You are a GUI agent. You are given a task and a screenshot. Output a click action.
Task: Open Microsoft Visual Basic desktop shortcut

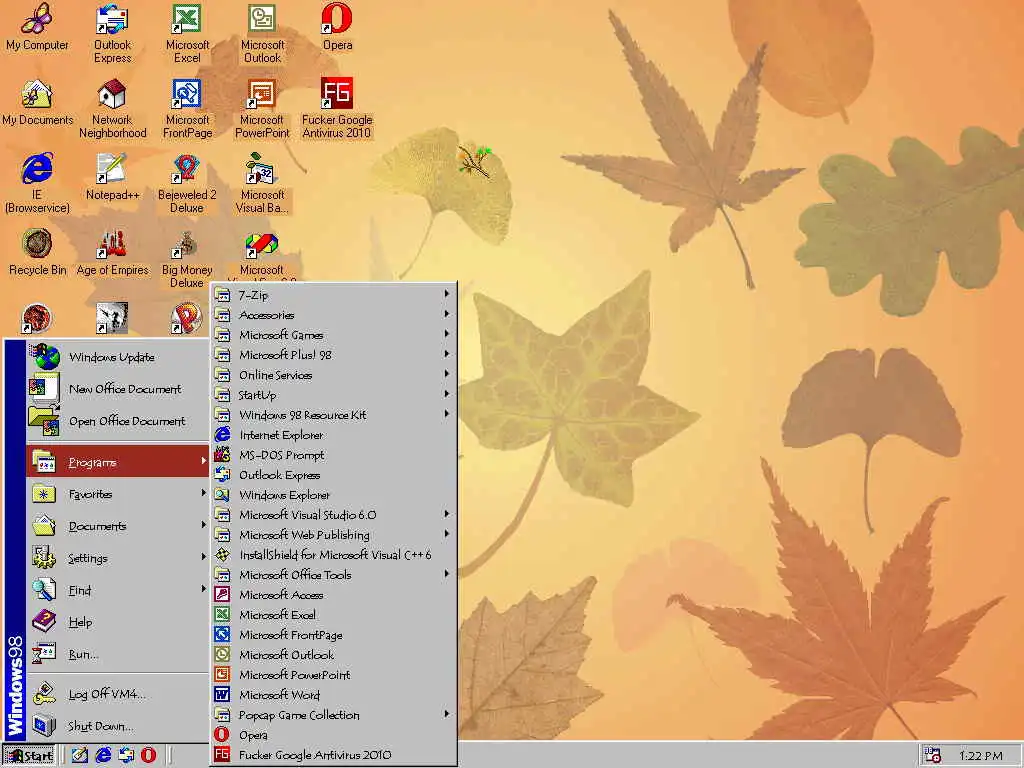click(262, 184)
